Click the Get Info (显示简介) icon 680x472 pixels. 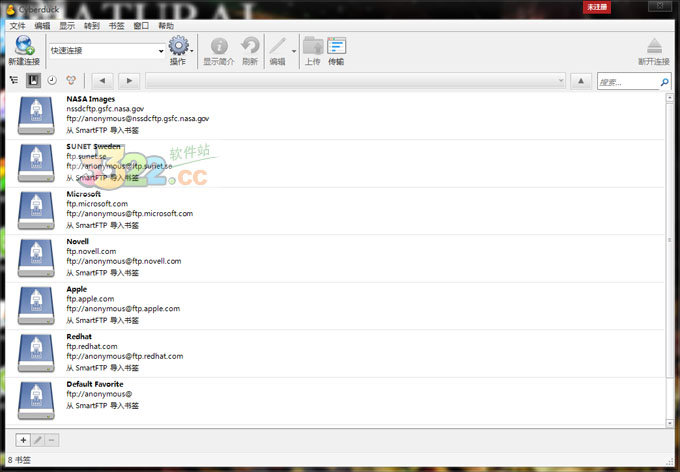[219, 46]
